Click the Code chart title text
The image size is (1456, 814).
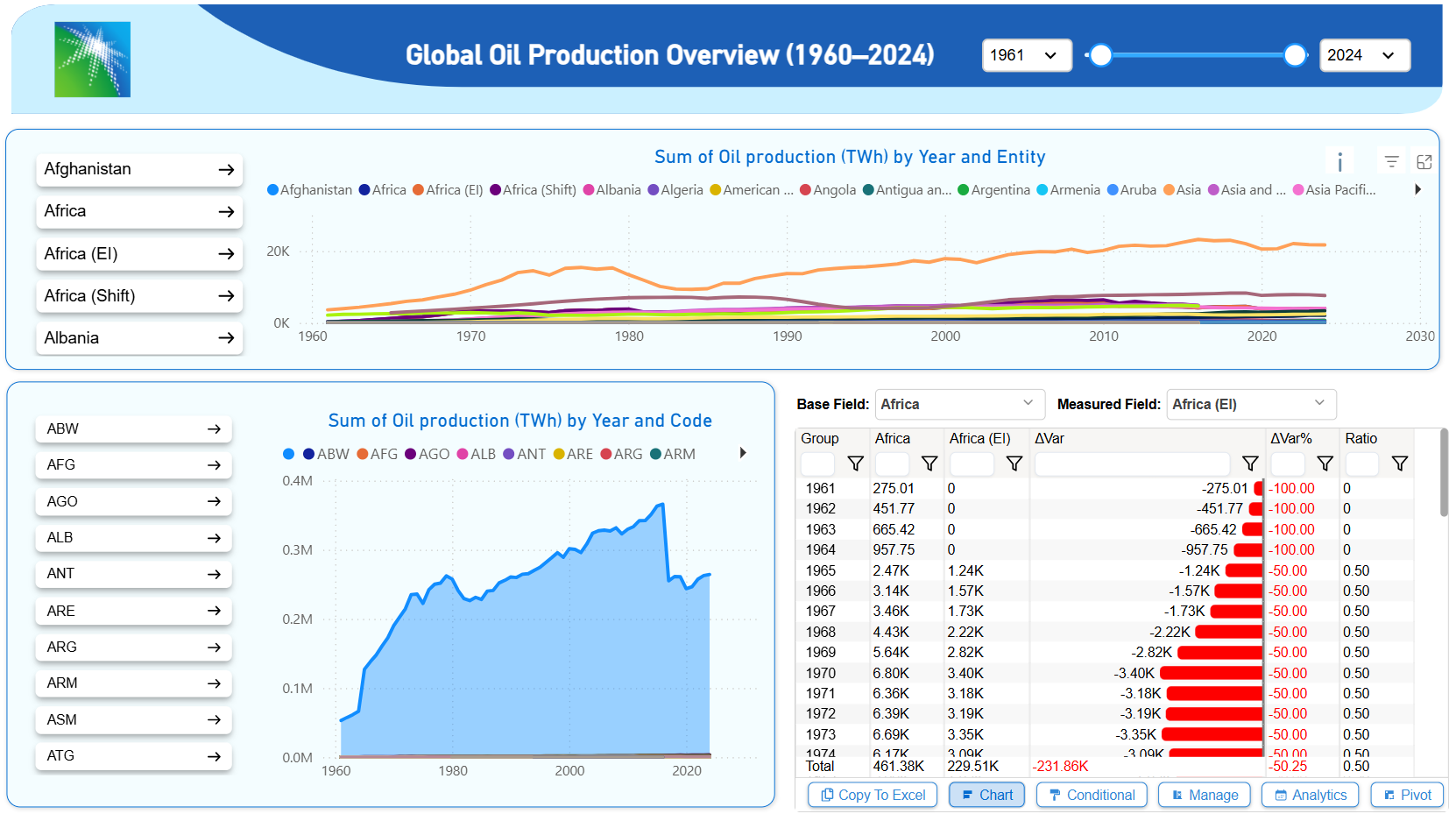coord(519,421)
